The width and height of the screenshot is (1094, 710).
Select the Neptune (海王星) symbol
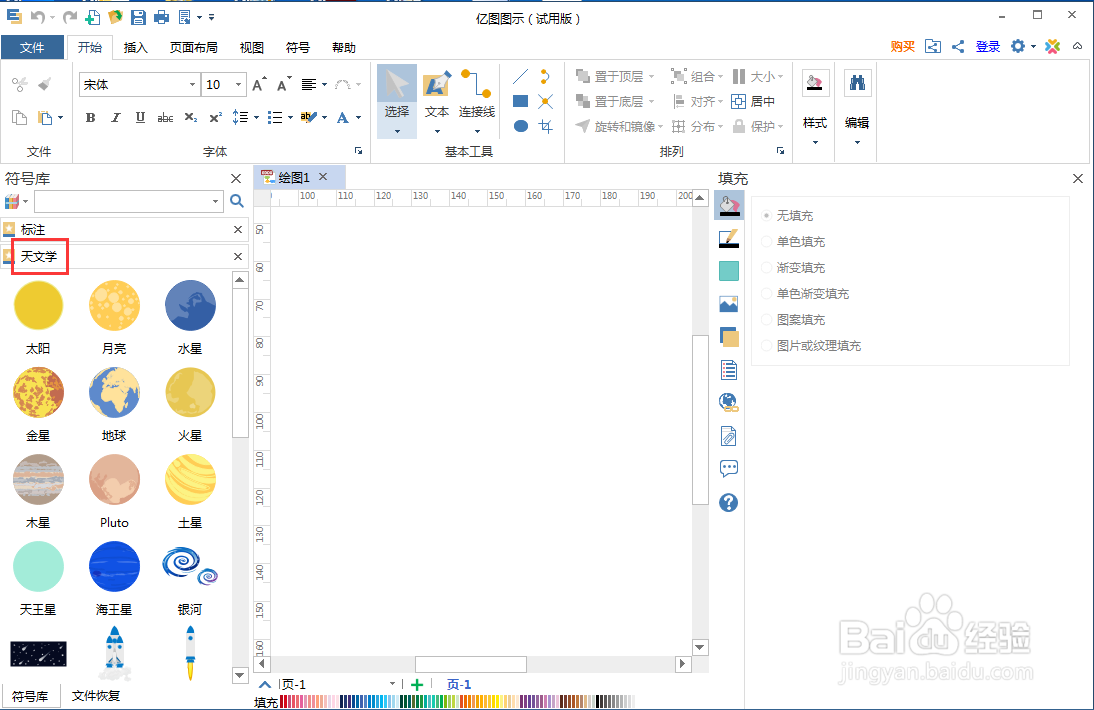point(114,566)
